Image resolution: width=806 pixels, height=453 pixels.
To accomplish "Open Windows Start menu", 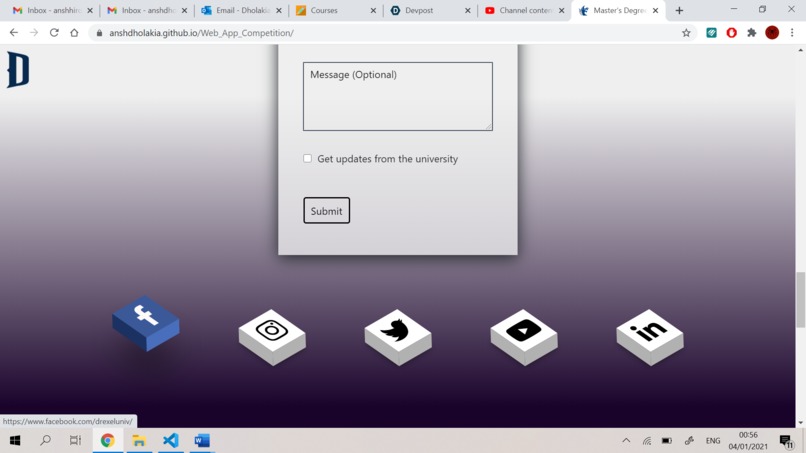I will tap(15, 441).
